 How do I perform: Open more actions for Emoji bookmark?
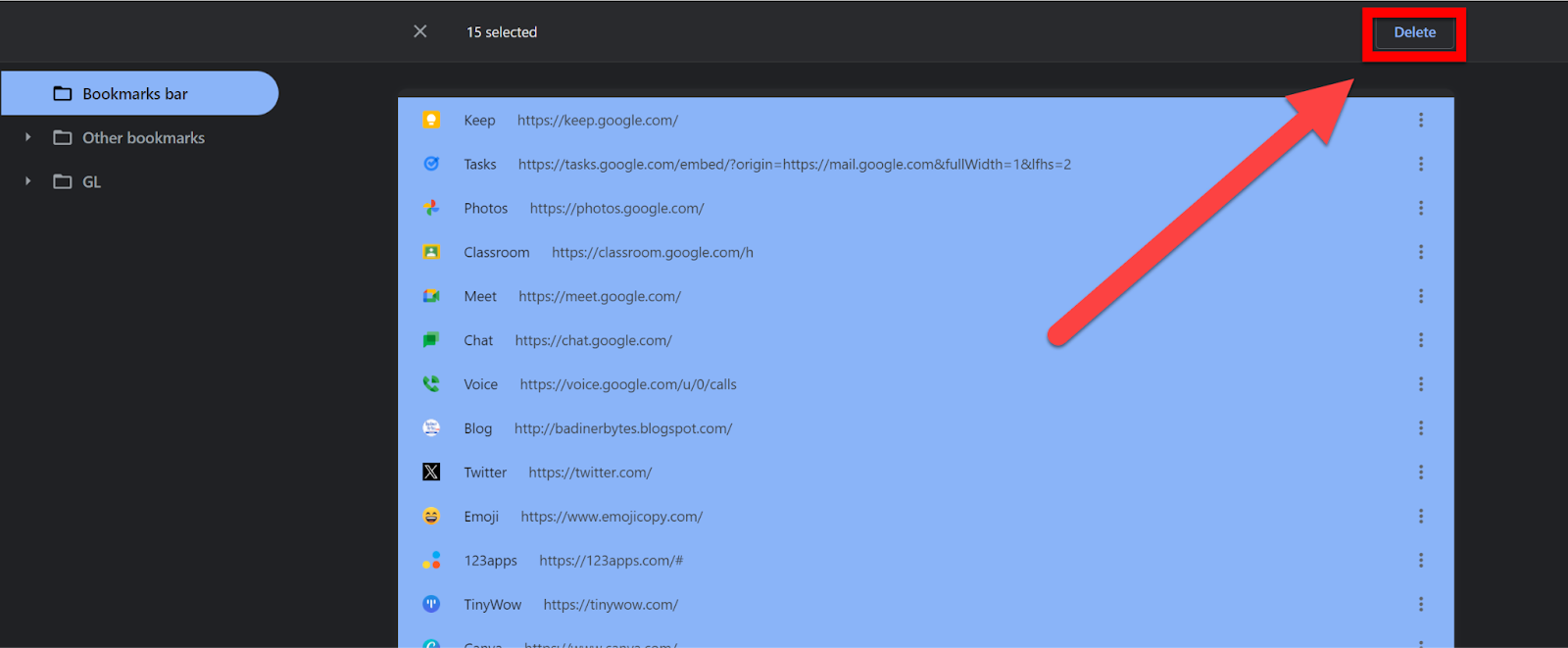(x=1421, y=517)
